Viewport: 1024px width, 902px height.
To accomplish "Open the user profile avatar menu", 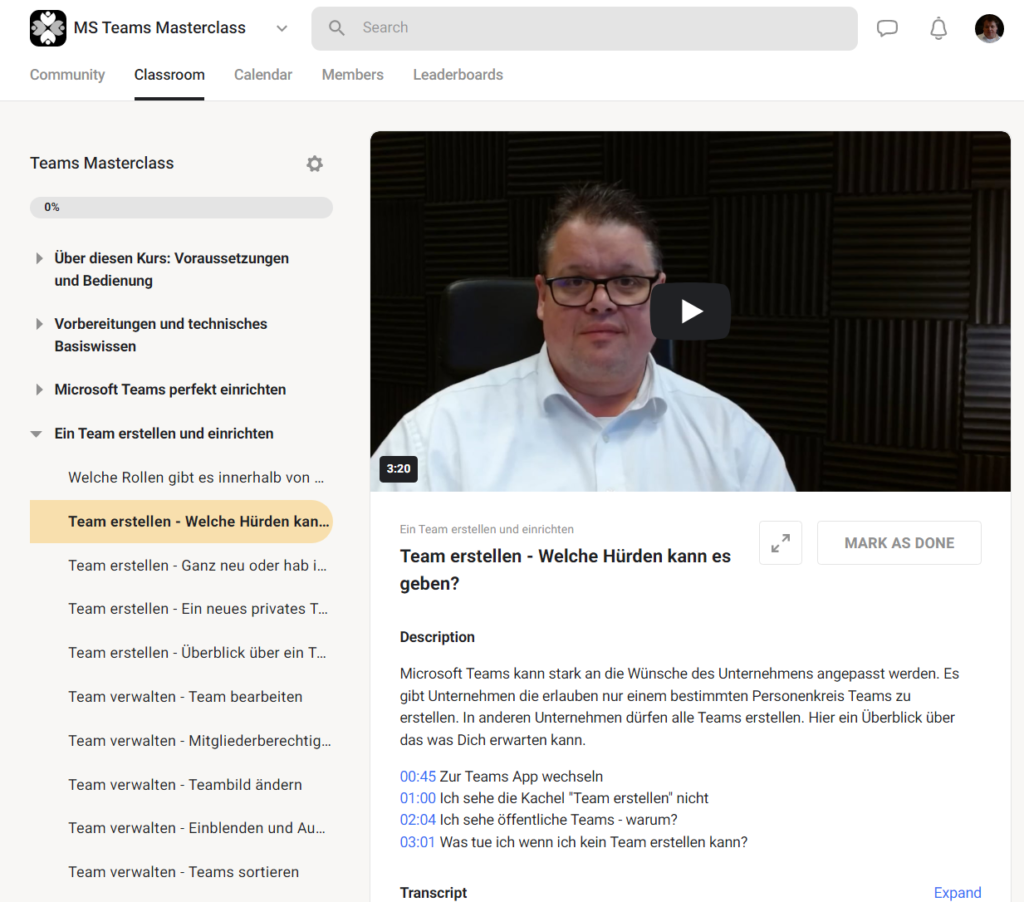I will click(x=989, y=28).
